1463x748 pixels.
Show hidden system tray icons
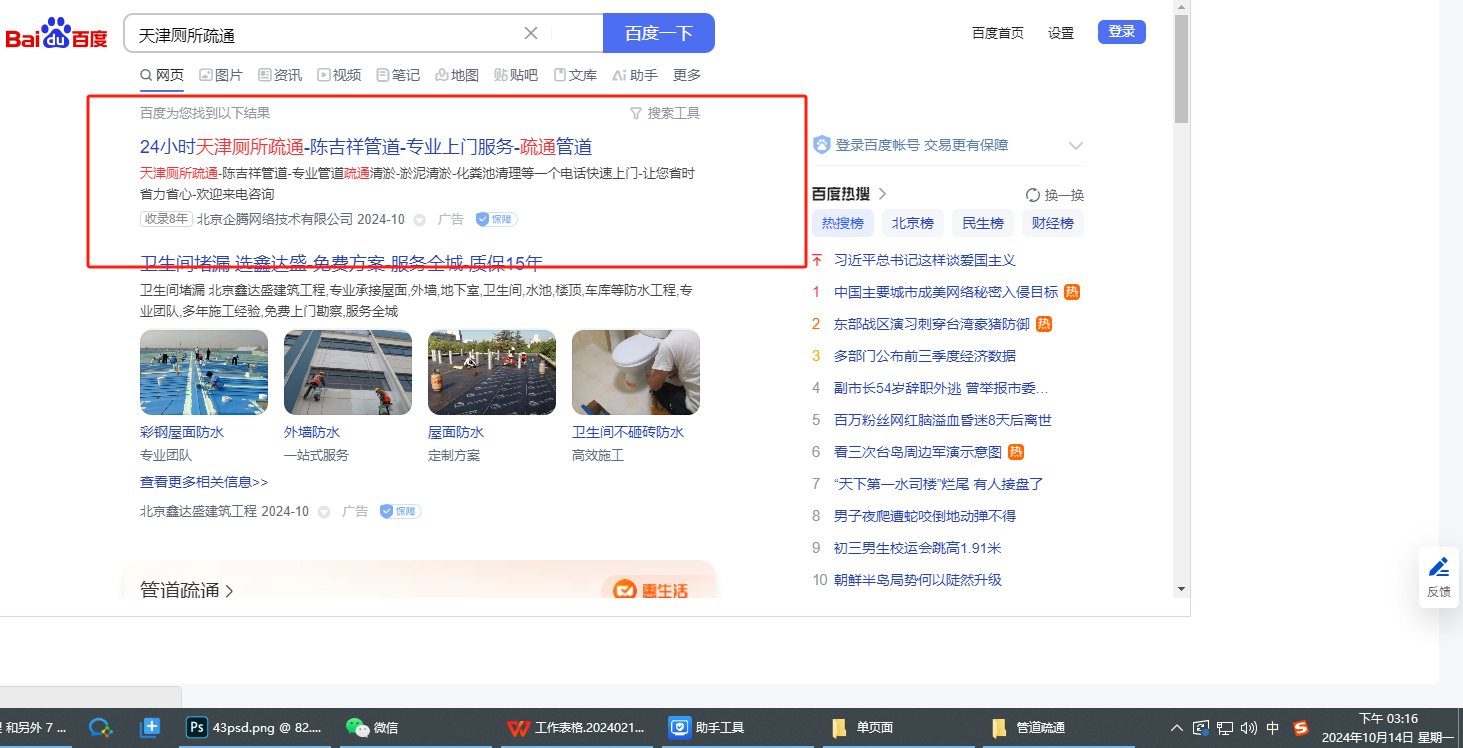click(x=1177, y=728)
